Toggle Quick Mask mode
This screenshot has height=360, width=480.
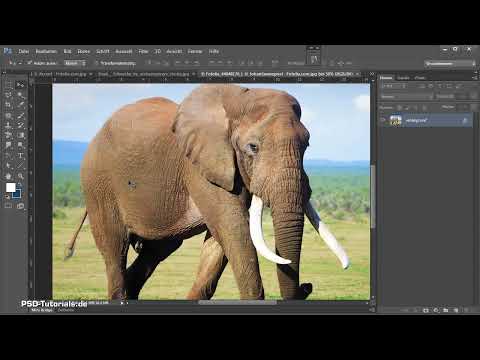click(8, 206)
